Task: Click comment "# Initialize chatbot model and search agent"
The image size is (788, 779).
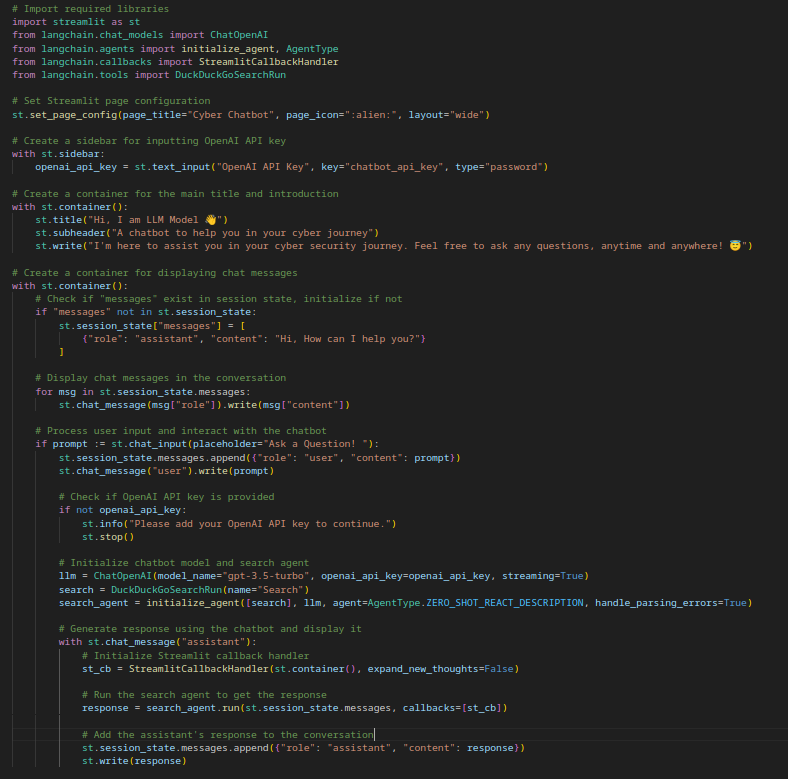Action: 184,563
